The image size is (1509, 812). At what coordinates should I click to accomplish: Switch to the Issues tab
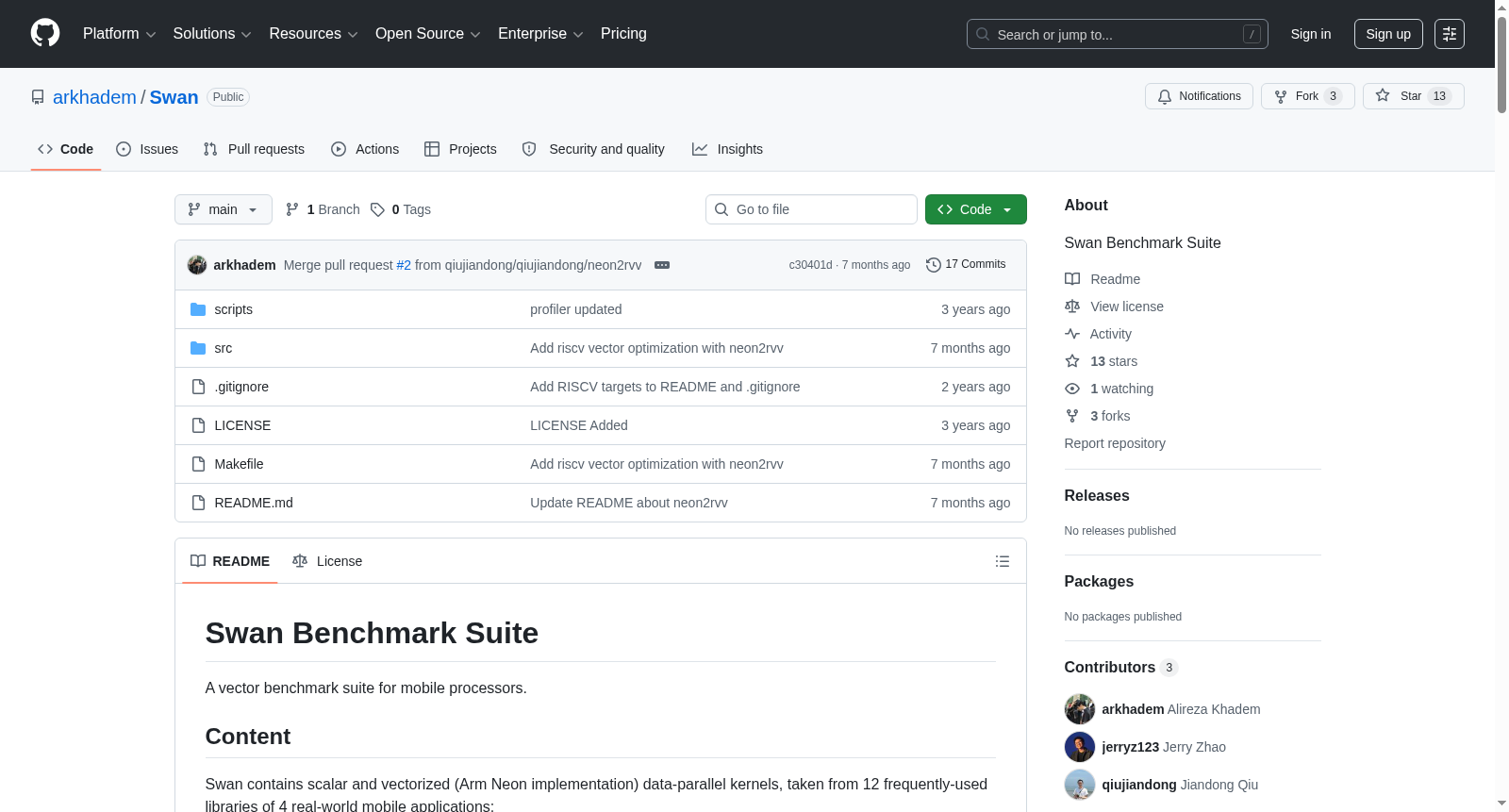pos(147,149)
